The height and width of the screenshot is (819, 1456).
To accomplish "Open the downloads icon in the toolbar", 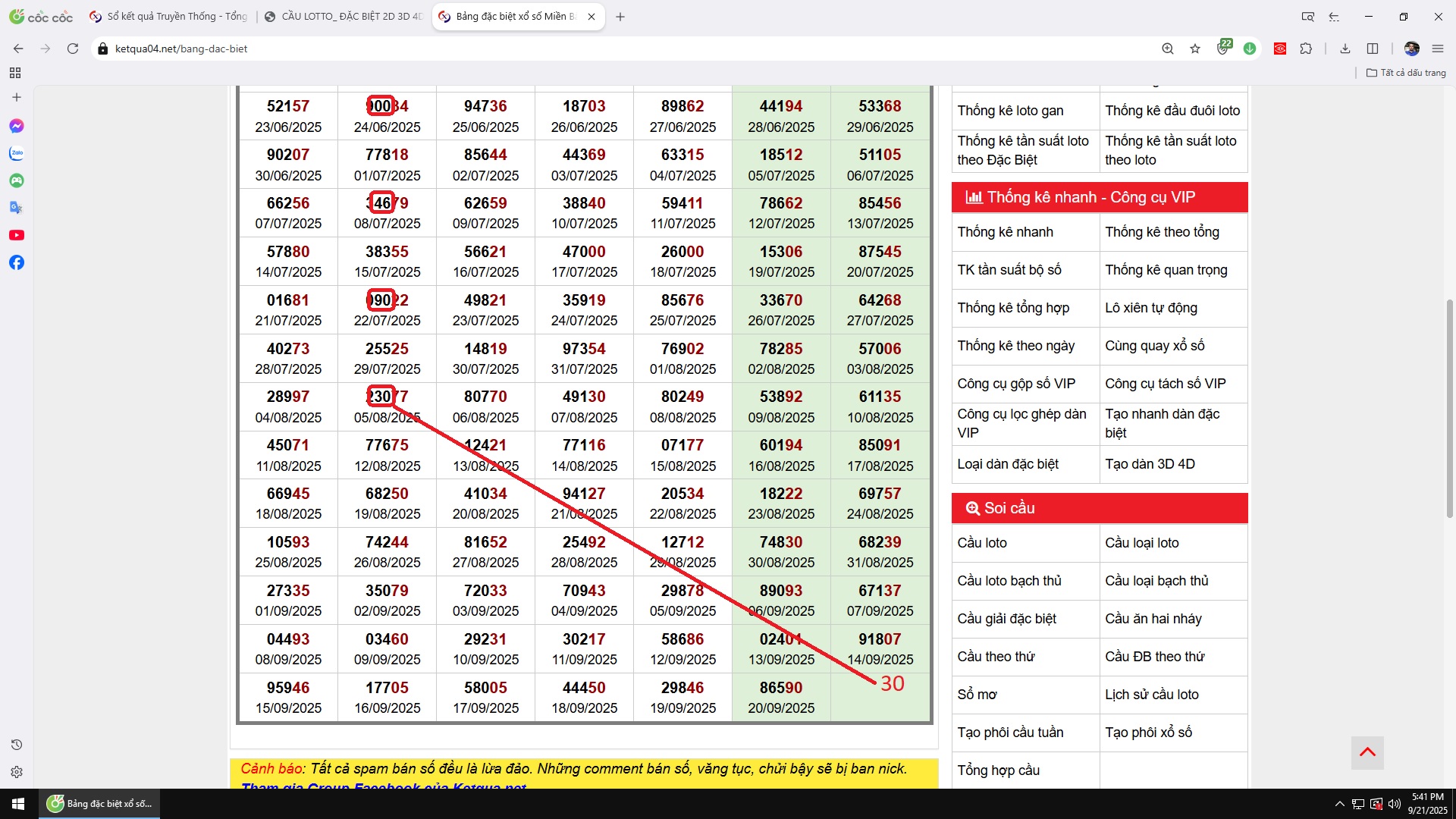I will pos(1345,49).
